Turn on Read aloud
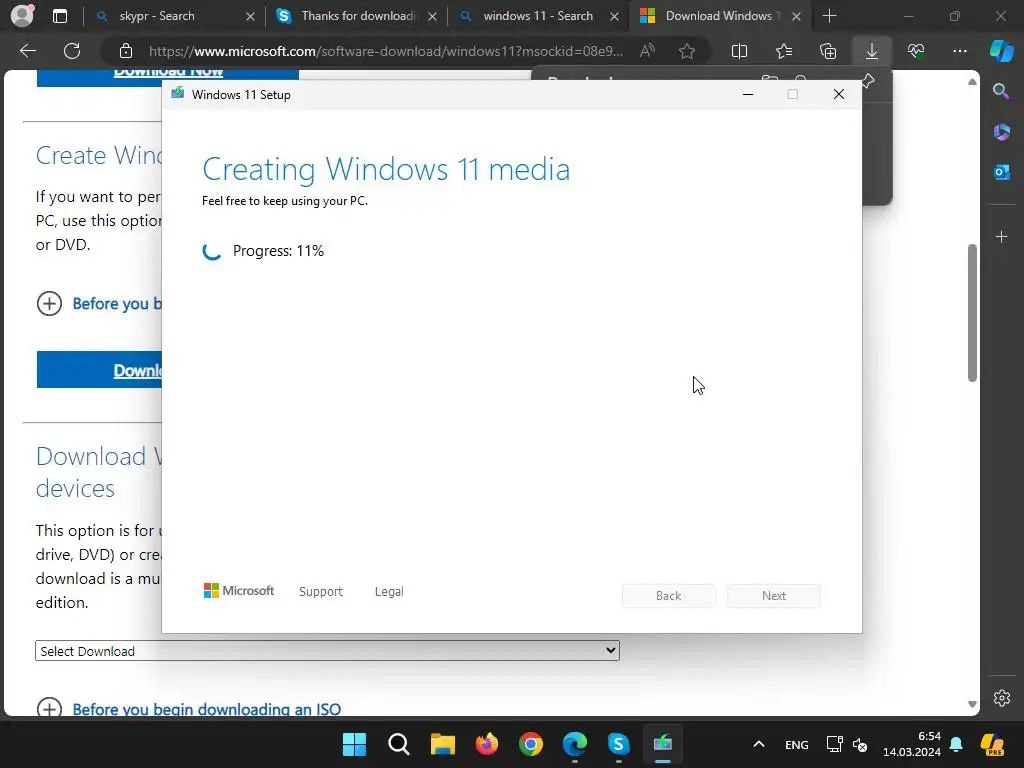This screenshot has height=768, width=1024. point(647,51)
